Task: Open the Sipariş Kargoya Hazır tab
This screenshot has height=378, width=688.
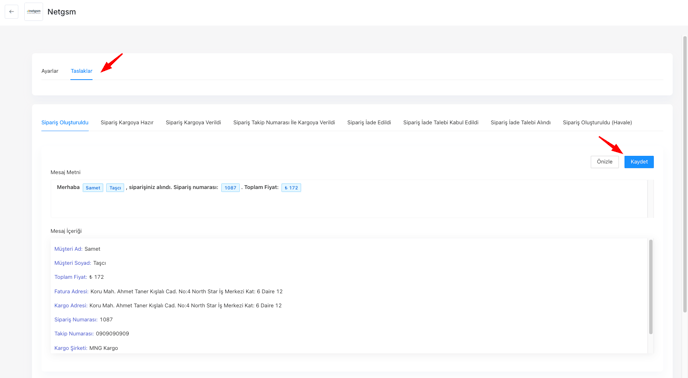Action: 127,122
